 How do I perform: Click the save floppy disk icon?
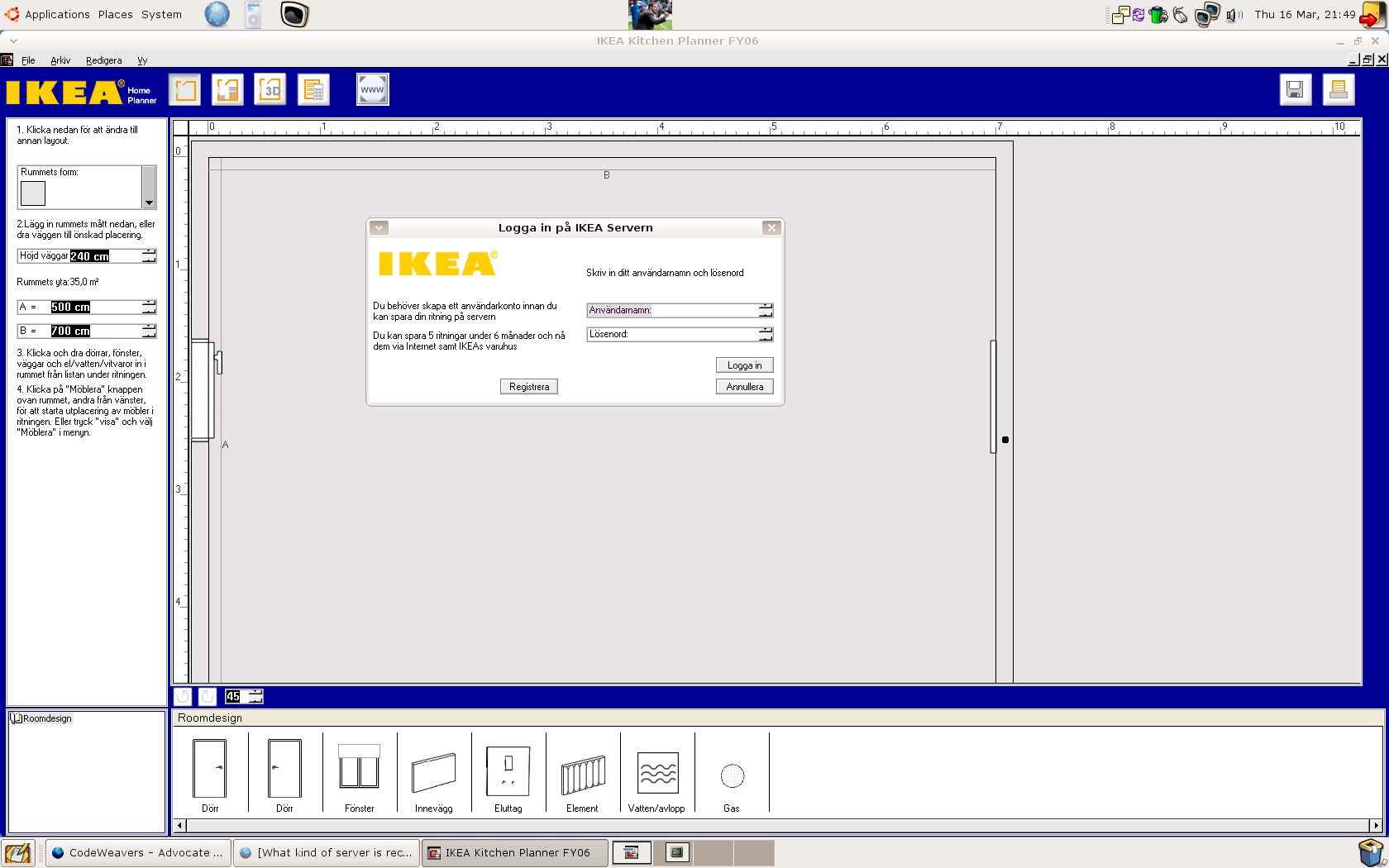point(1296,89)
